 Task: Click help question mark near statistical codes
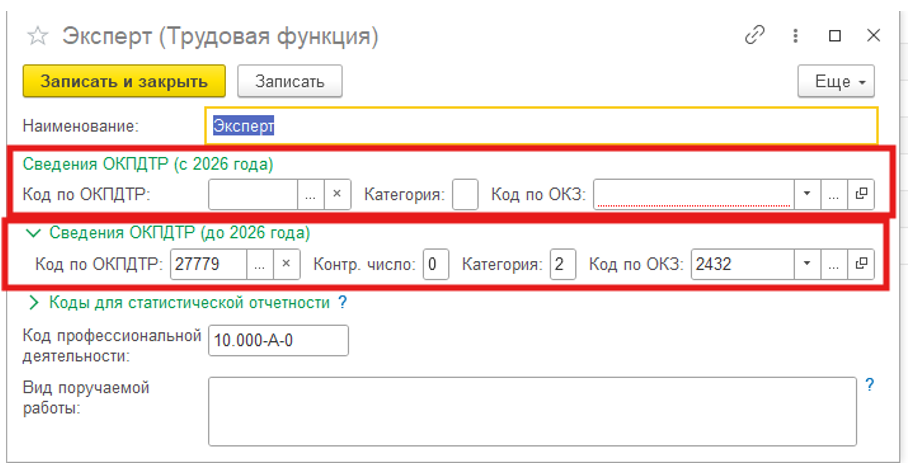tap(342, 302)
